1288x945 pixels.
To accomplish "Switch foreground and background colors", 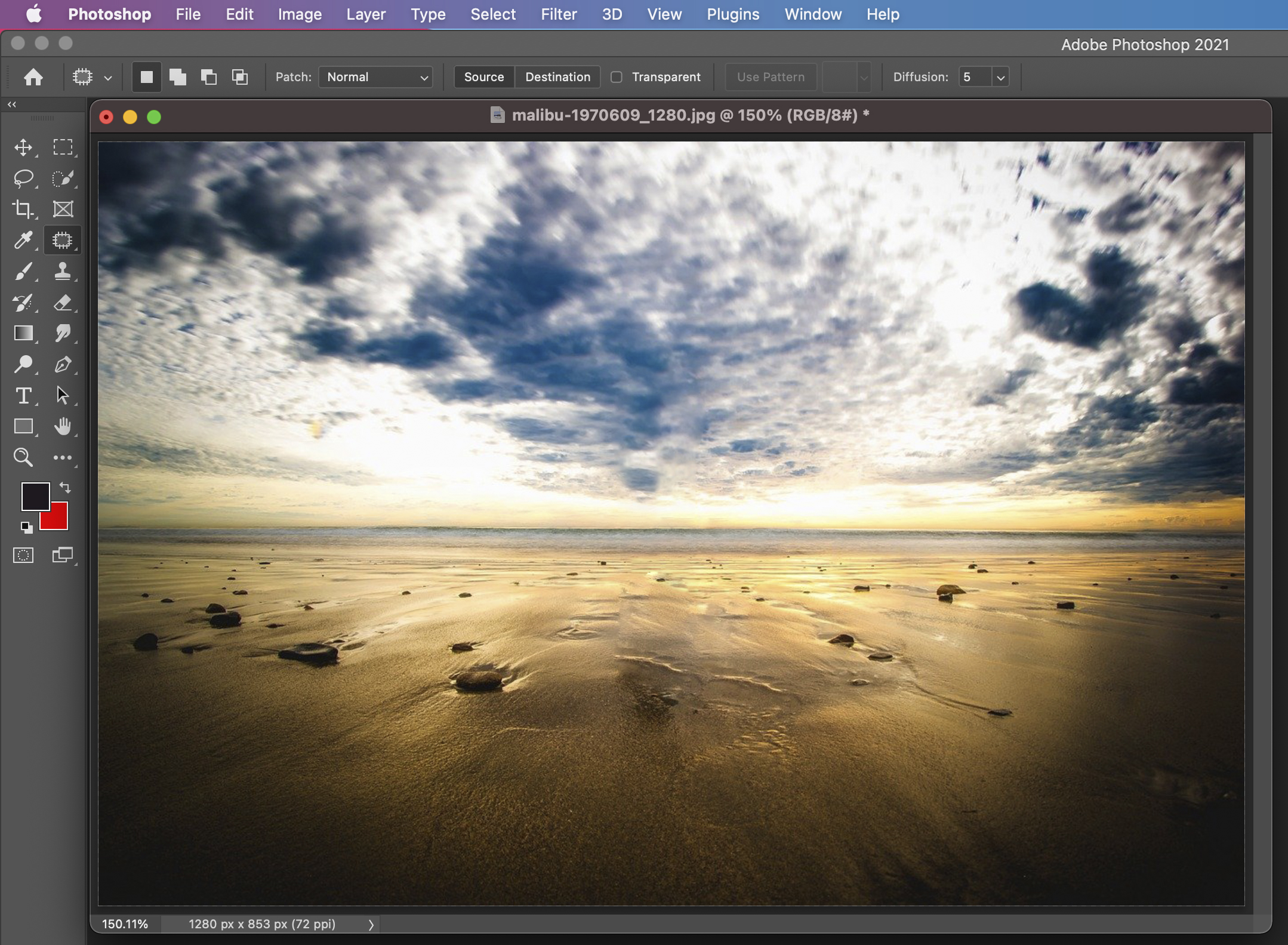I will tap(65, 488).
